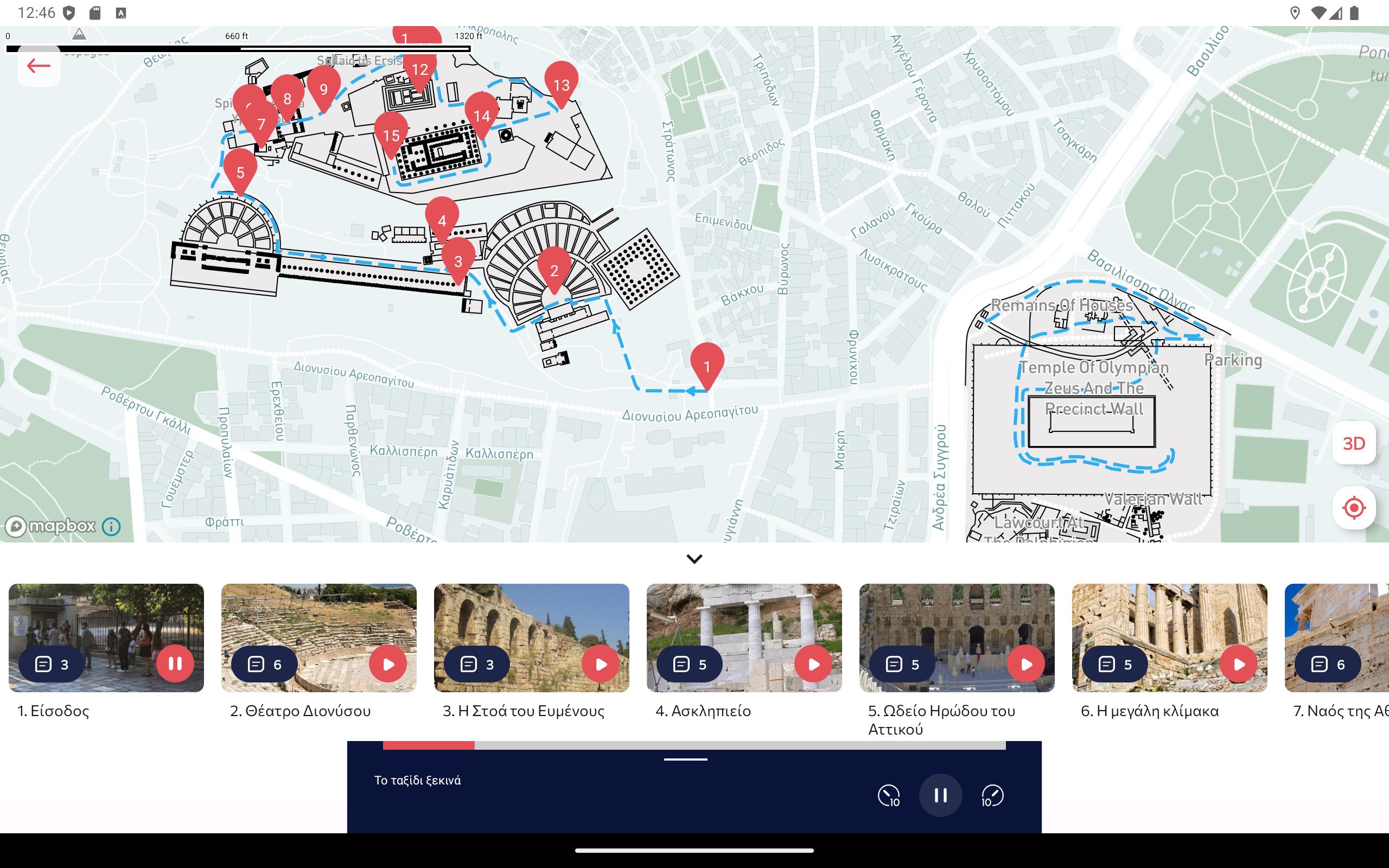
Task: Pause playback in the audio player bar
Action: (940, 796)
